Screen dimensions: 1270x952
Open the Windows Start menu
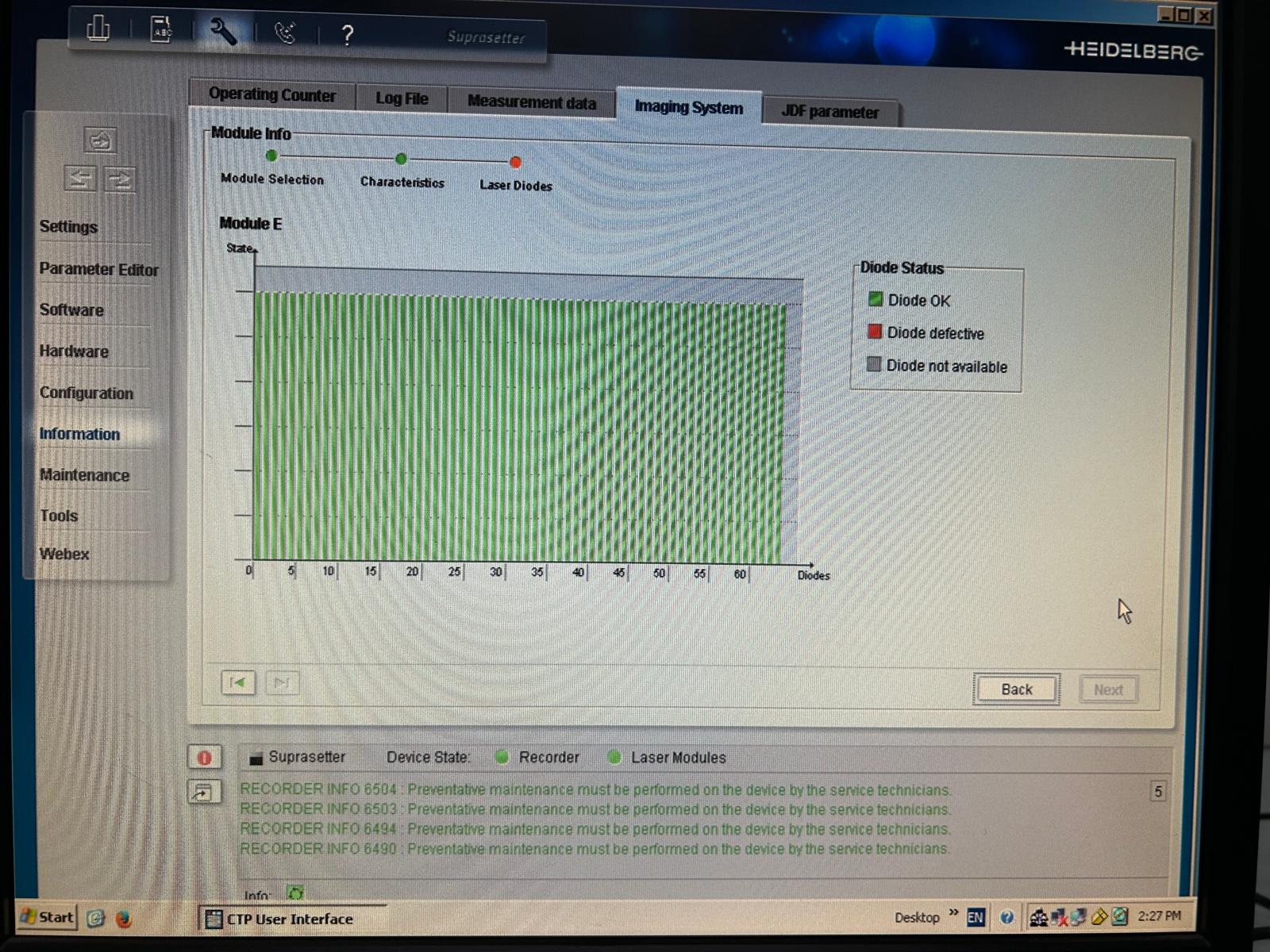(47, 917)
